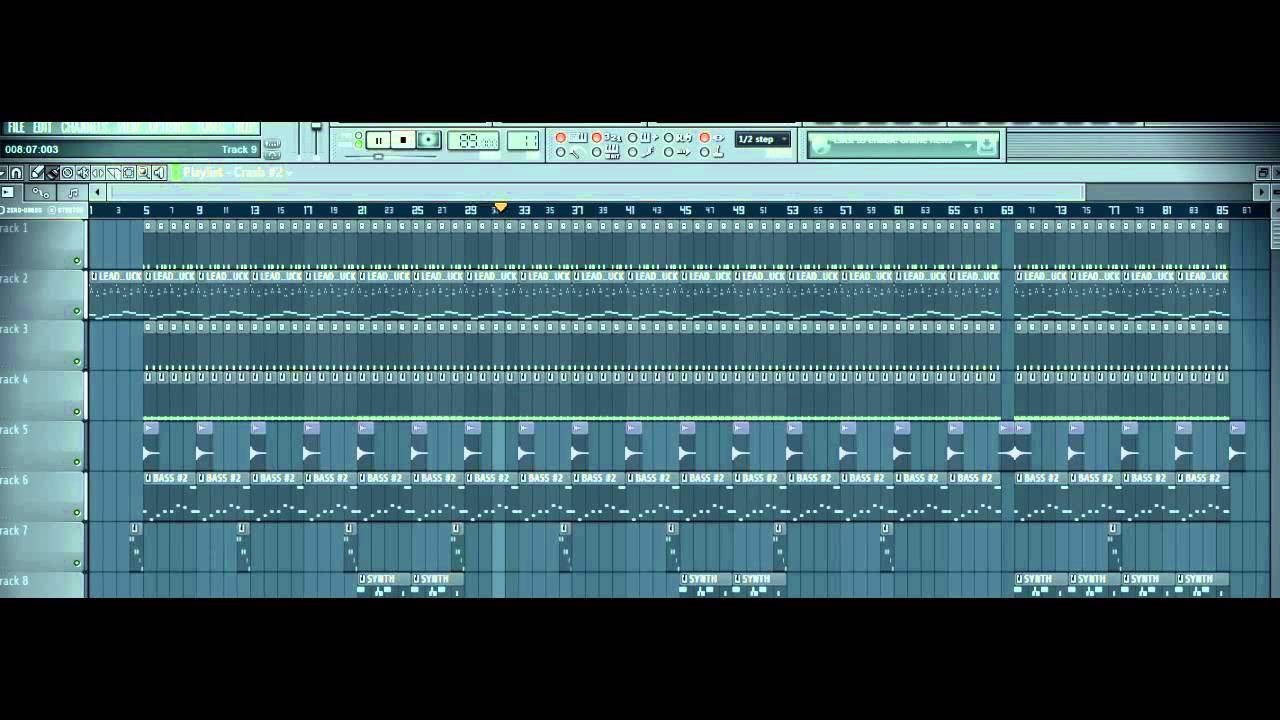Mute Track 6 via its green LED
This screenshot has width=1280, height=720.
click(x=77, y=512)
